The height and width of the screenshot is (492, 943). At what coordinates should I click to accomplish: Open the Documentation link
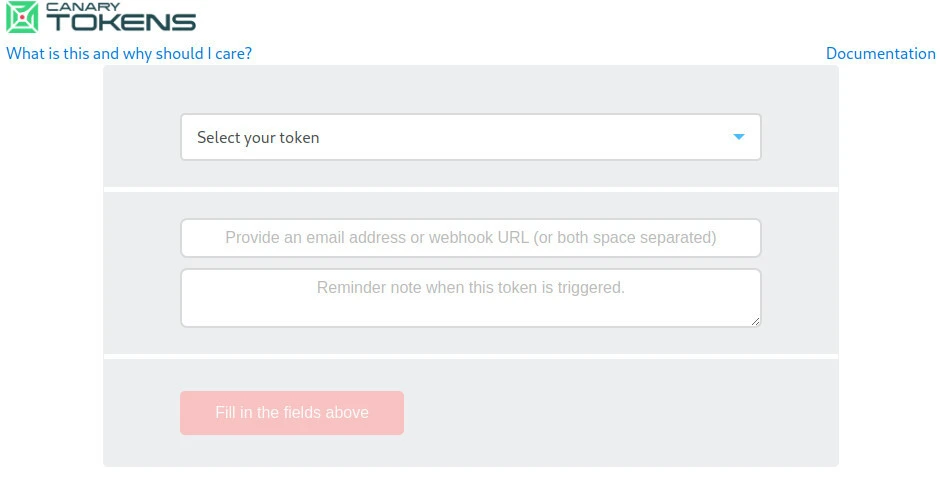880,54
